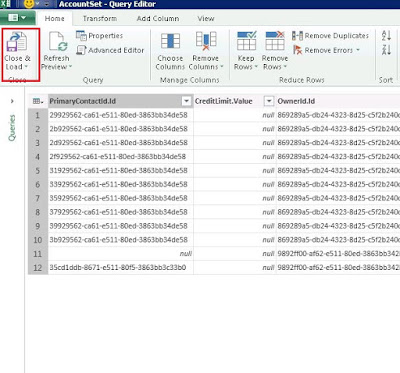Image resolution: width=400 pixels, height=373 pixels.
Task: Select row number 6 header
Action: click(38, 184)
